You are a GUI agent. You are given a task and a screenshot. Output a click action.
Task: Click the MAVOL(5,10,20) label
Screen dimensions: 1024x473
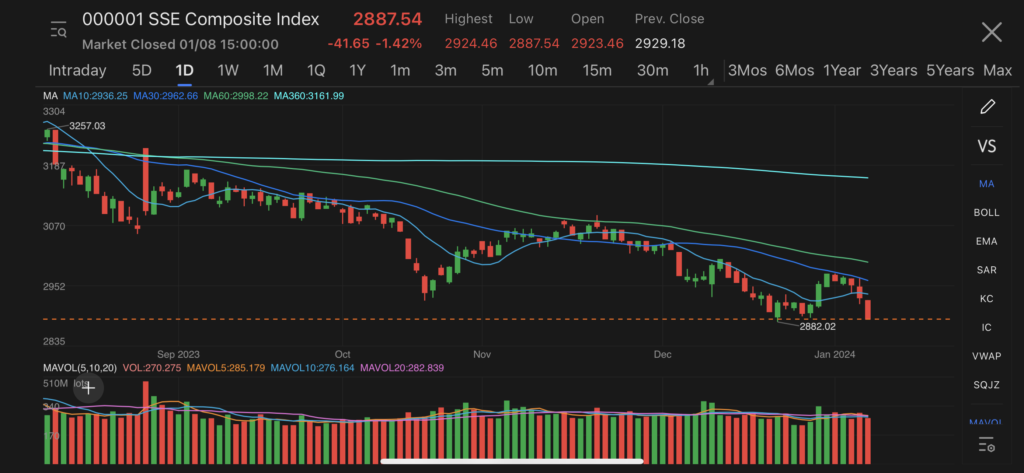80,368
